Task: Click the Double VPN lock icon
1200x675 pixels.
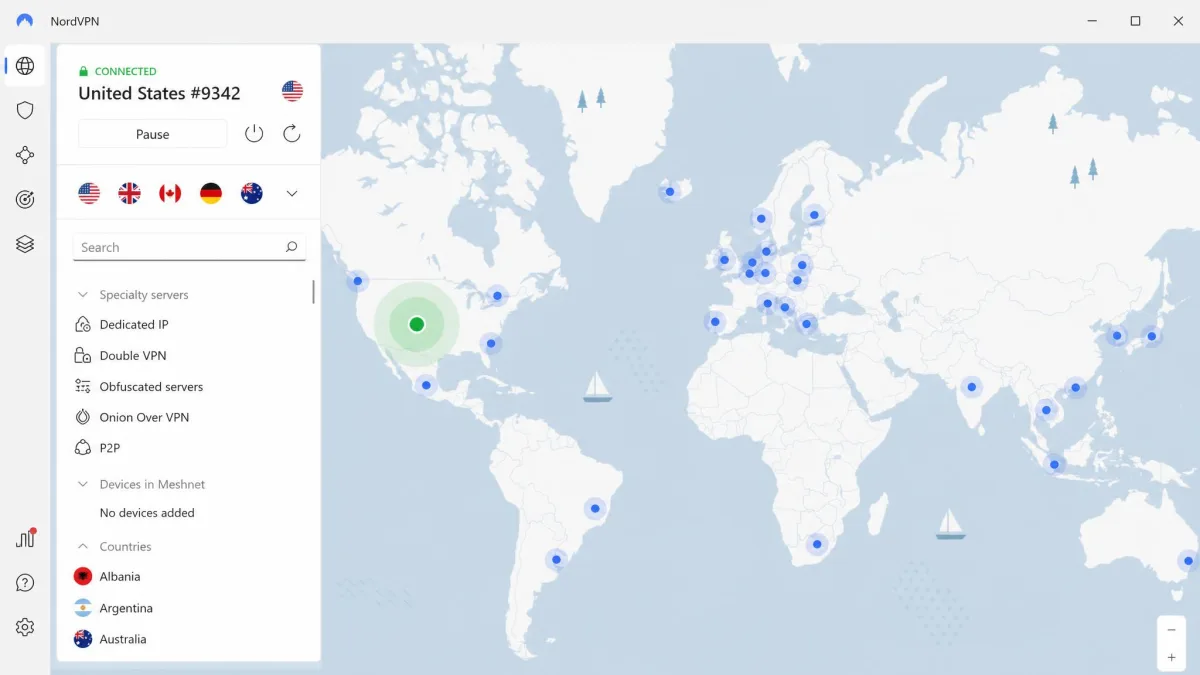Action: point(83,355)
